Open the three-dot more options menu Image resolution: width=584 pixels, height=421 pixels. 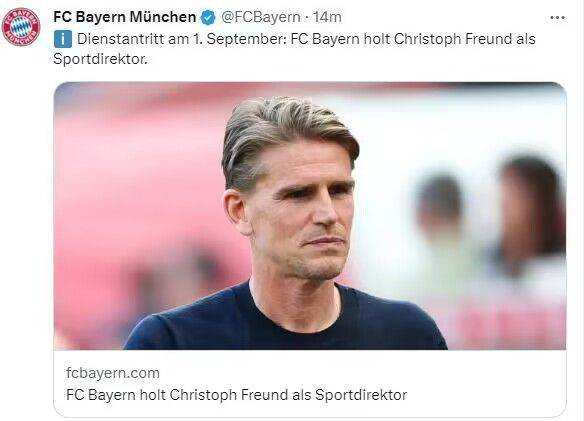558,18
